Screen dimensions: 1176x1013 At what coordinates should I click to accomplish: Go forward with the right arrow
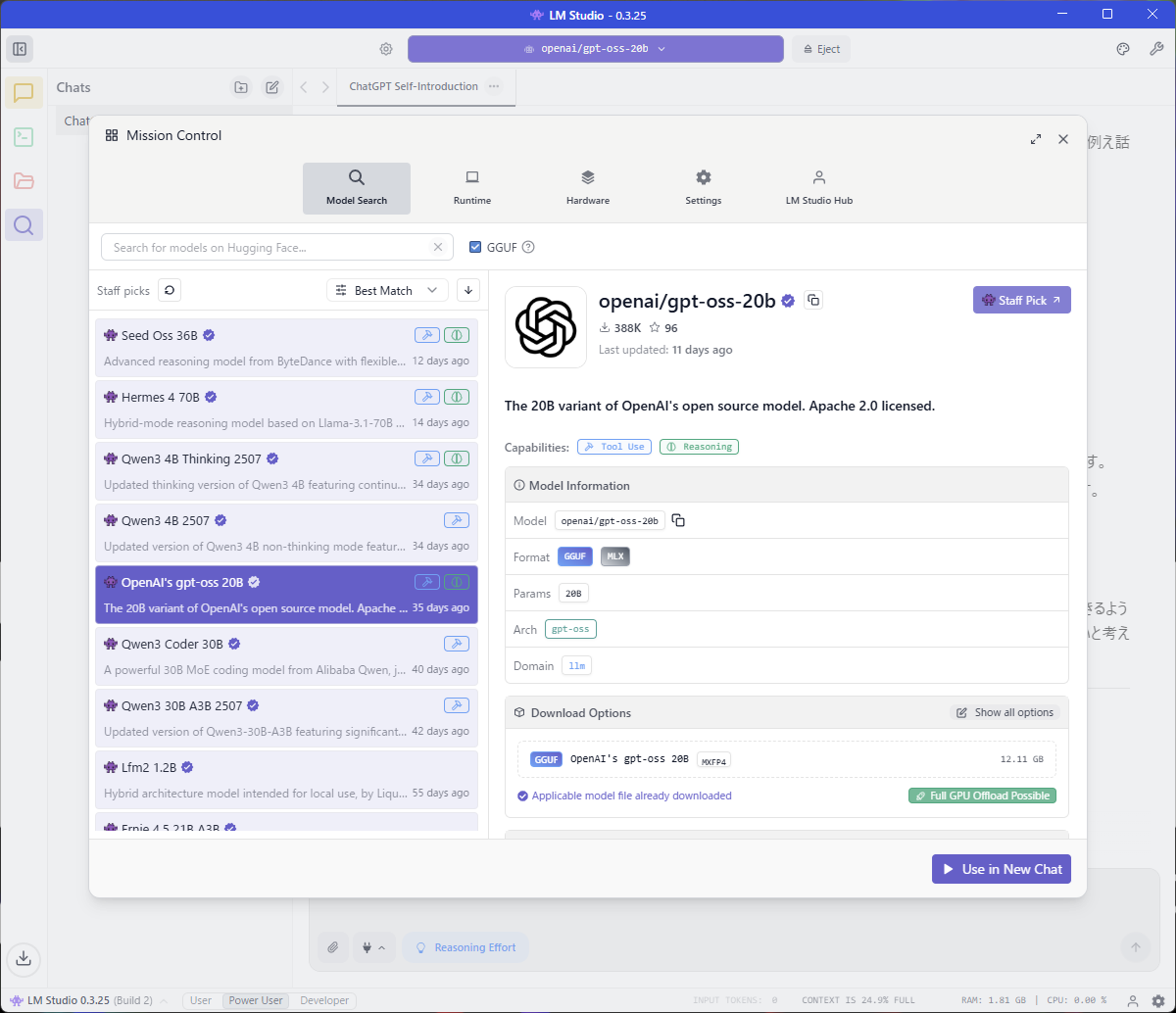pyautogui.click(x=325, y=87)
